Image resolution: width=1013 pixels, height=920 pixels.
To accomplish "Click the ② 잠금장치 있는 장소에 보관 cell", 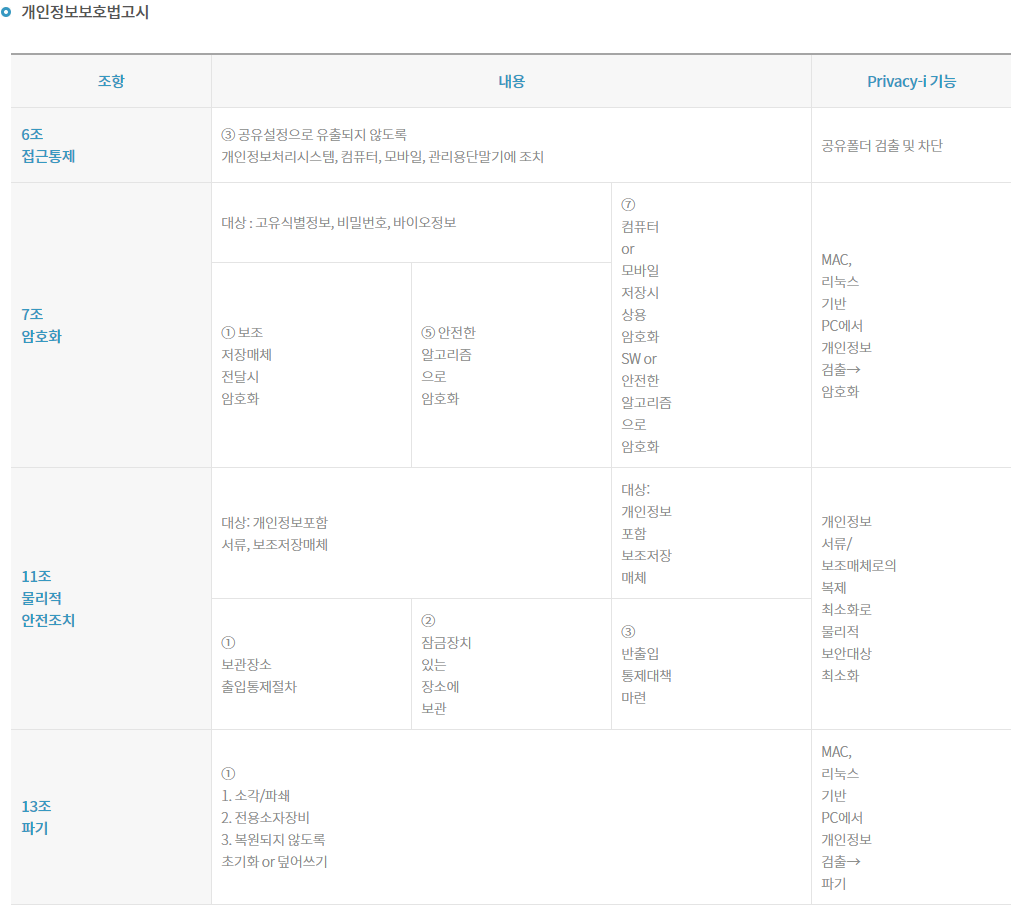I will click(511, 664).
